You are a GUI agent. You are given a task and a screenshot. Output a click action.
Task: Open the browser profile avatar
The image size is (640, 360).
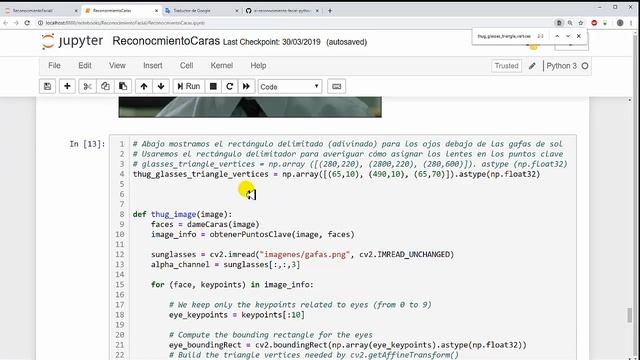click(620, 23)
